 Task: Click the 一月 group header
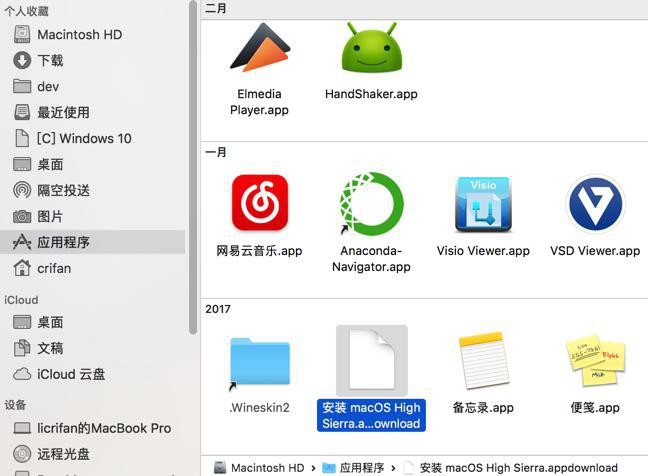(216, 152)
